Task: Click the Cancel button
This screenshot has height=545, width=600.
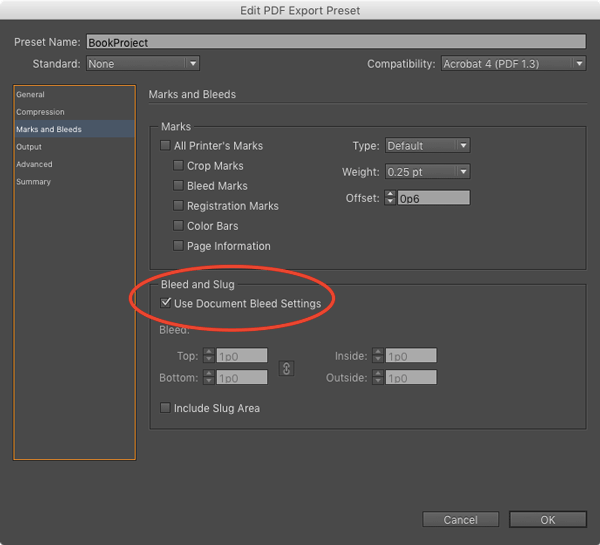Action: point(460,520)
